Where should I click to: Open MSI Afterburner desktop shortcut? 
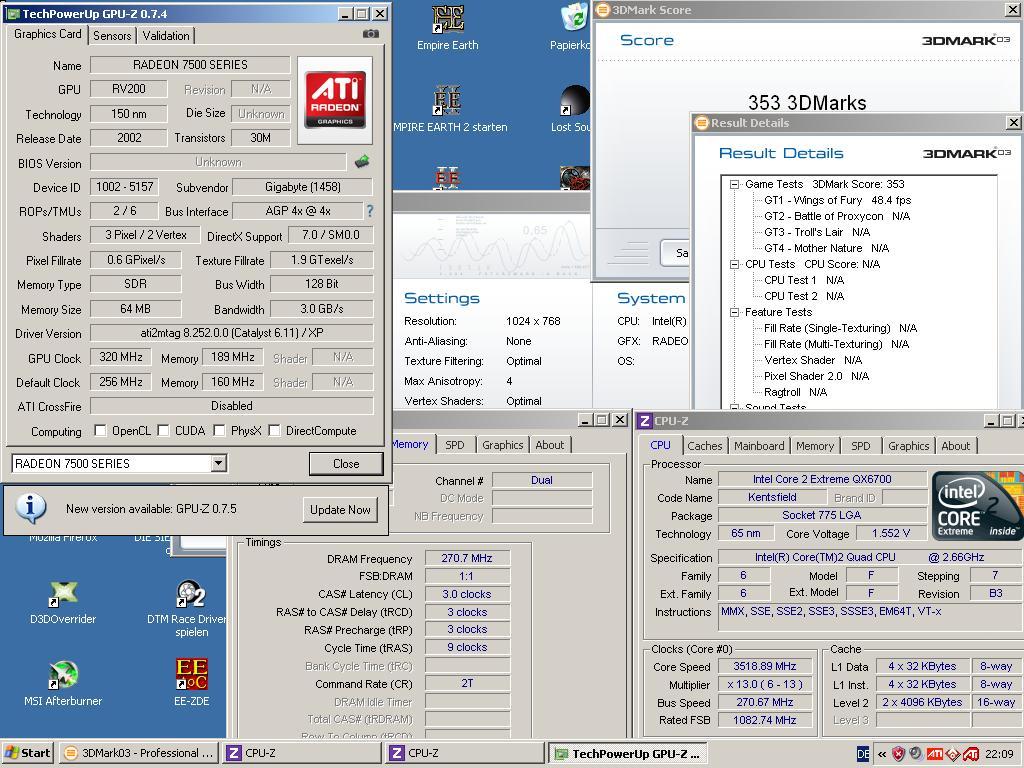tap(63, 683)
